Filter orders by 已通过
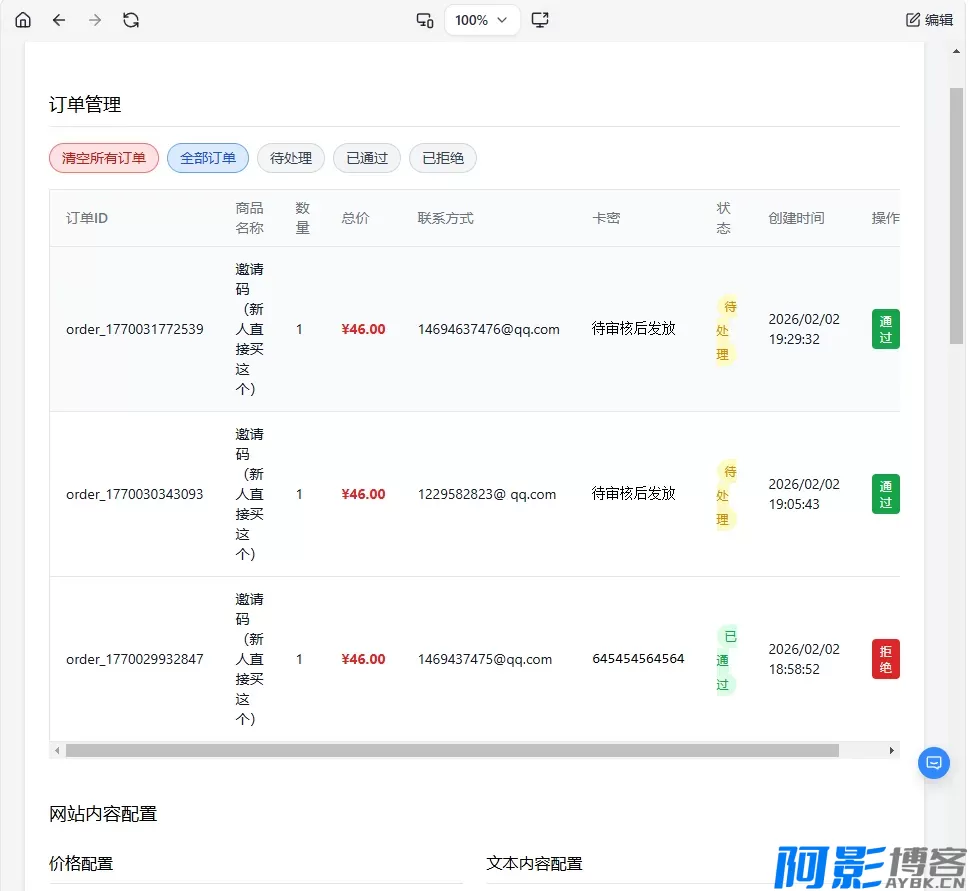This screenshot has width=970, height=891. point(367,158)
